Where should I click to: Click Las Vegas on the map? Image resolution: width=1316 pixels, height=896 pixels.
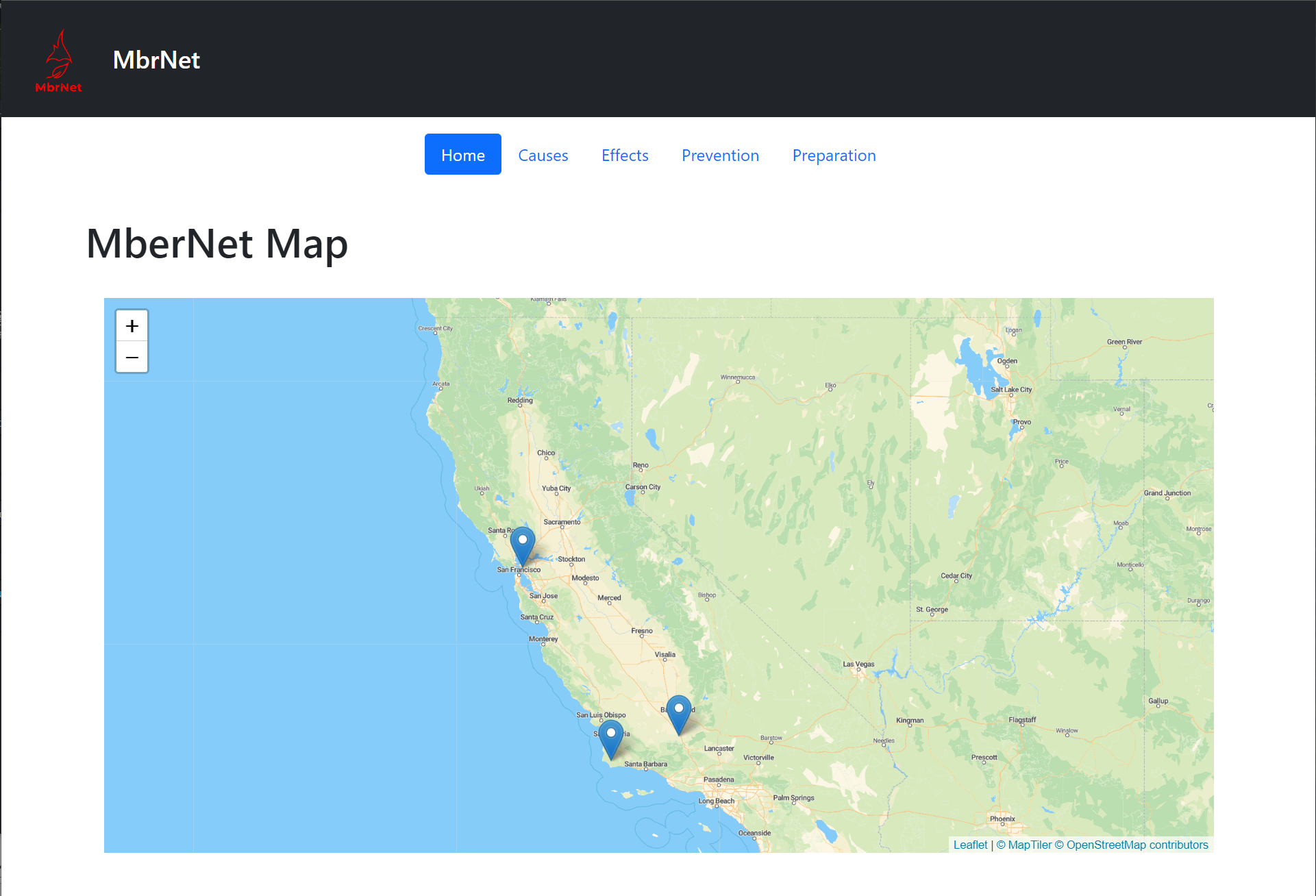coord(858,664)
